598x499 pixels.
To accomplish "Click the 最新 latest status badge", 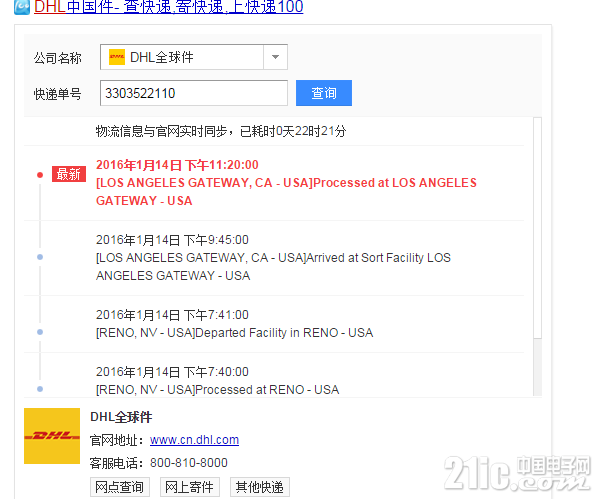I will point(69,174).
